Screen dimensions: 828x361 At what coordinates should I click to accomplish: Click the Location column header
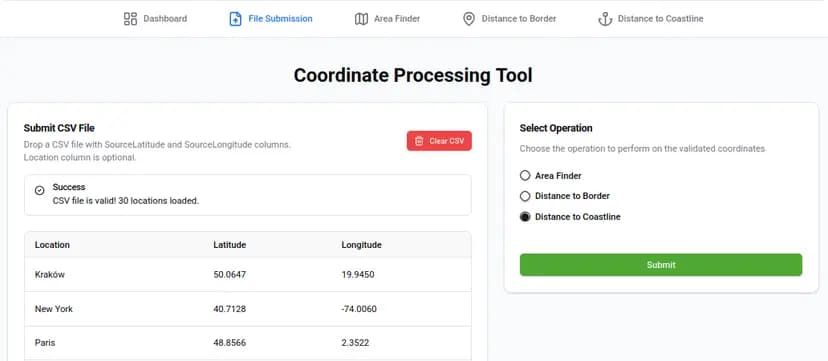(52, 245)
